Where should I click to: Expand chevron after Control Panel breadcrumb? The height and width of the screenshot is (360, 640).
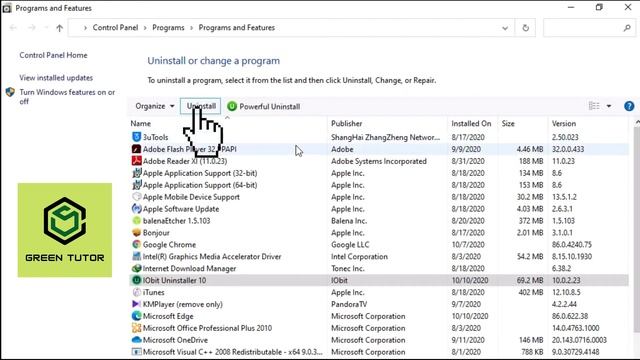tap(145, 28)
